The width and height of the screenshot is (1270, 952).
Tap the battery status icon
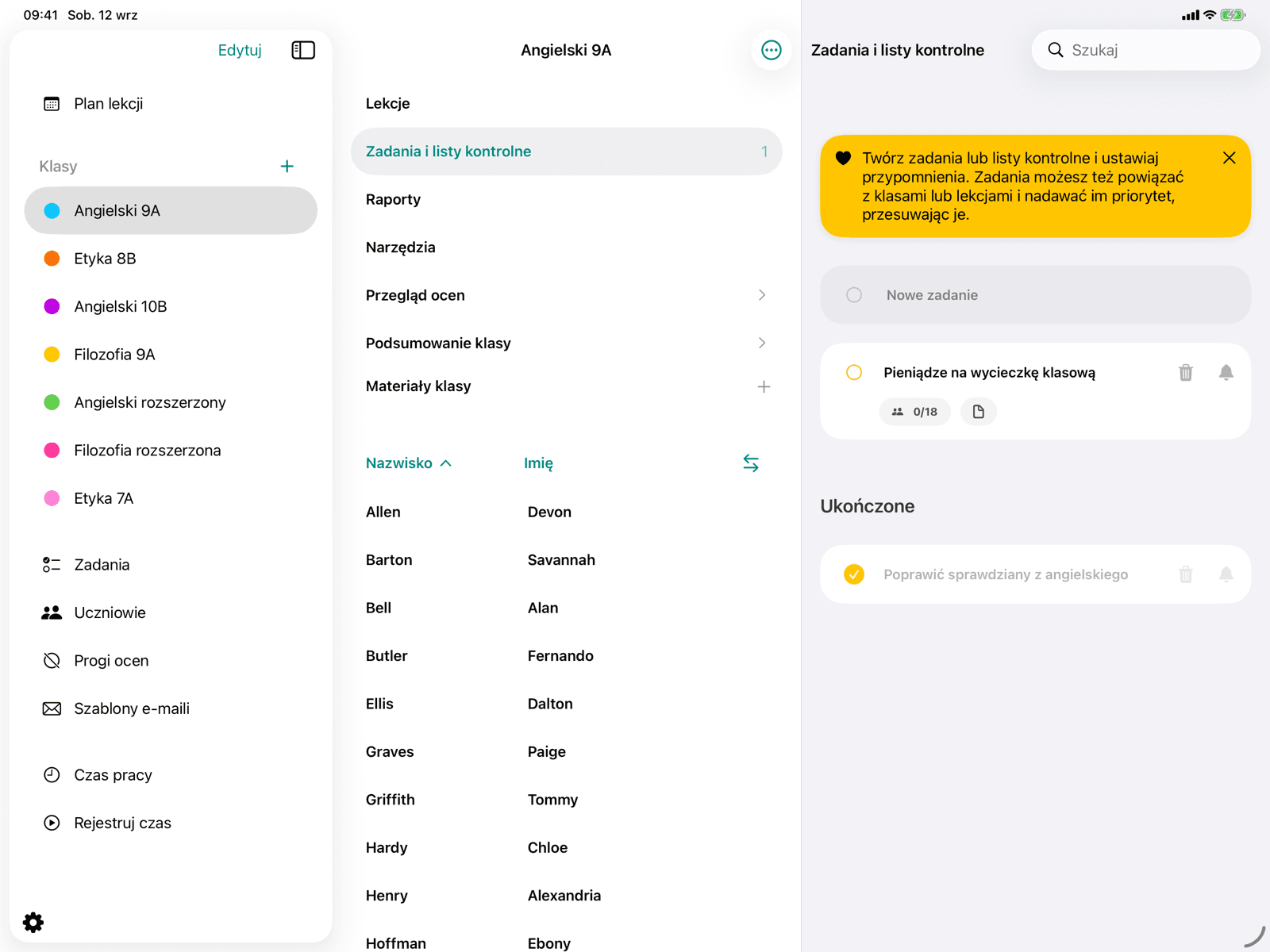point(1233,15)
